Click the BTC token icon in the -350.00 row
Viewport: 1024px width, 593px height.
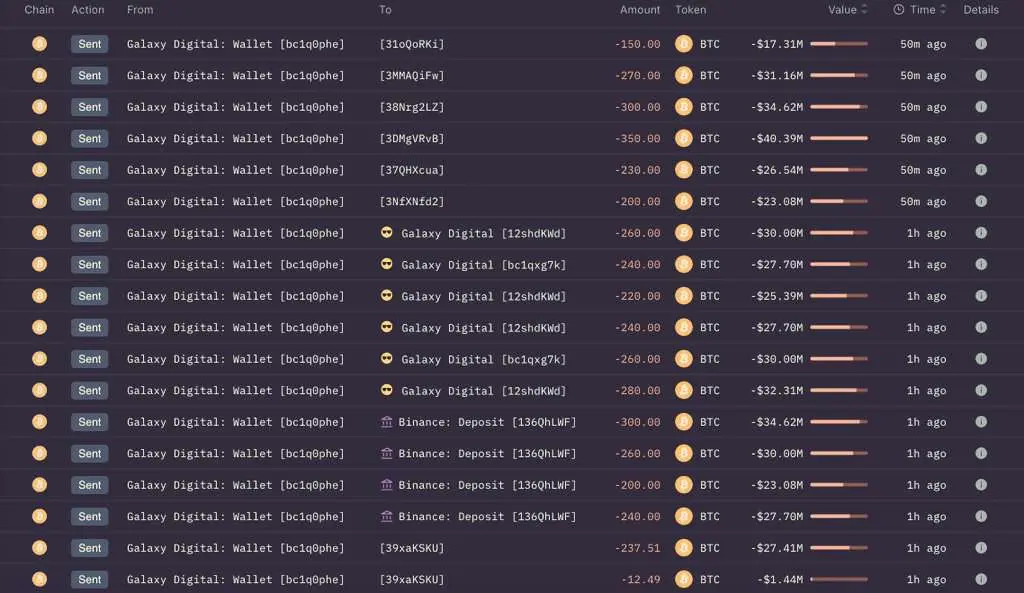684,138
